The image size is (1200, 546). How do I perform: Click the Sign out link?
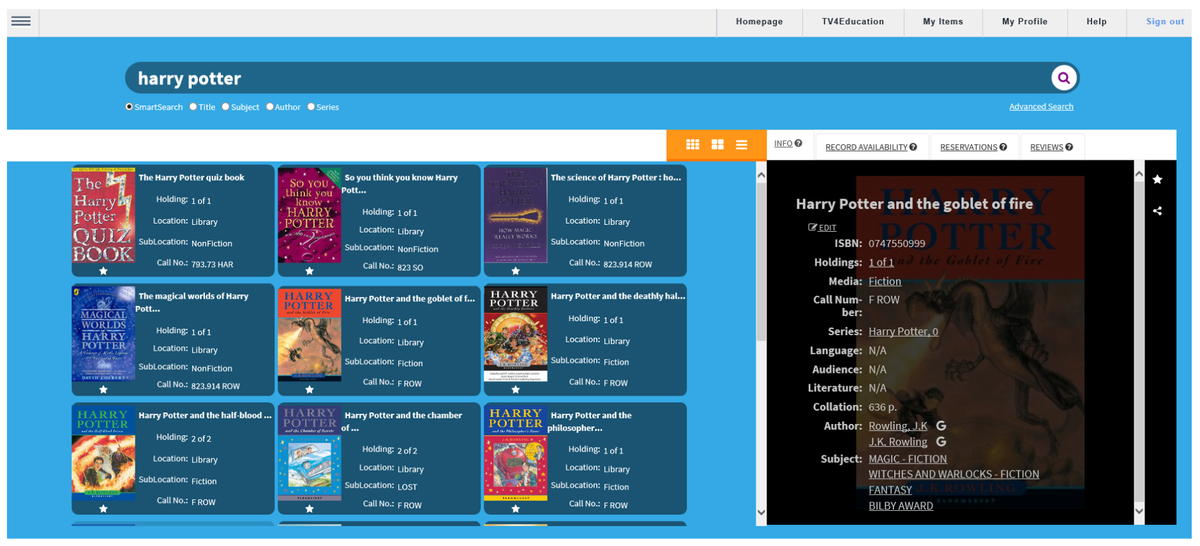(x=1165, y=22)
